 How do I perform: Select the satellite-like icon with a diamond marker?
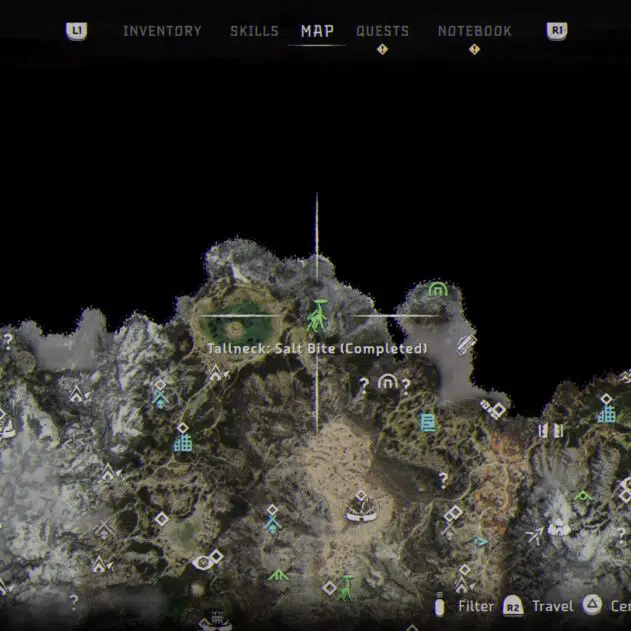493,409
